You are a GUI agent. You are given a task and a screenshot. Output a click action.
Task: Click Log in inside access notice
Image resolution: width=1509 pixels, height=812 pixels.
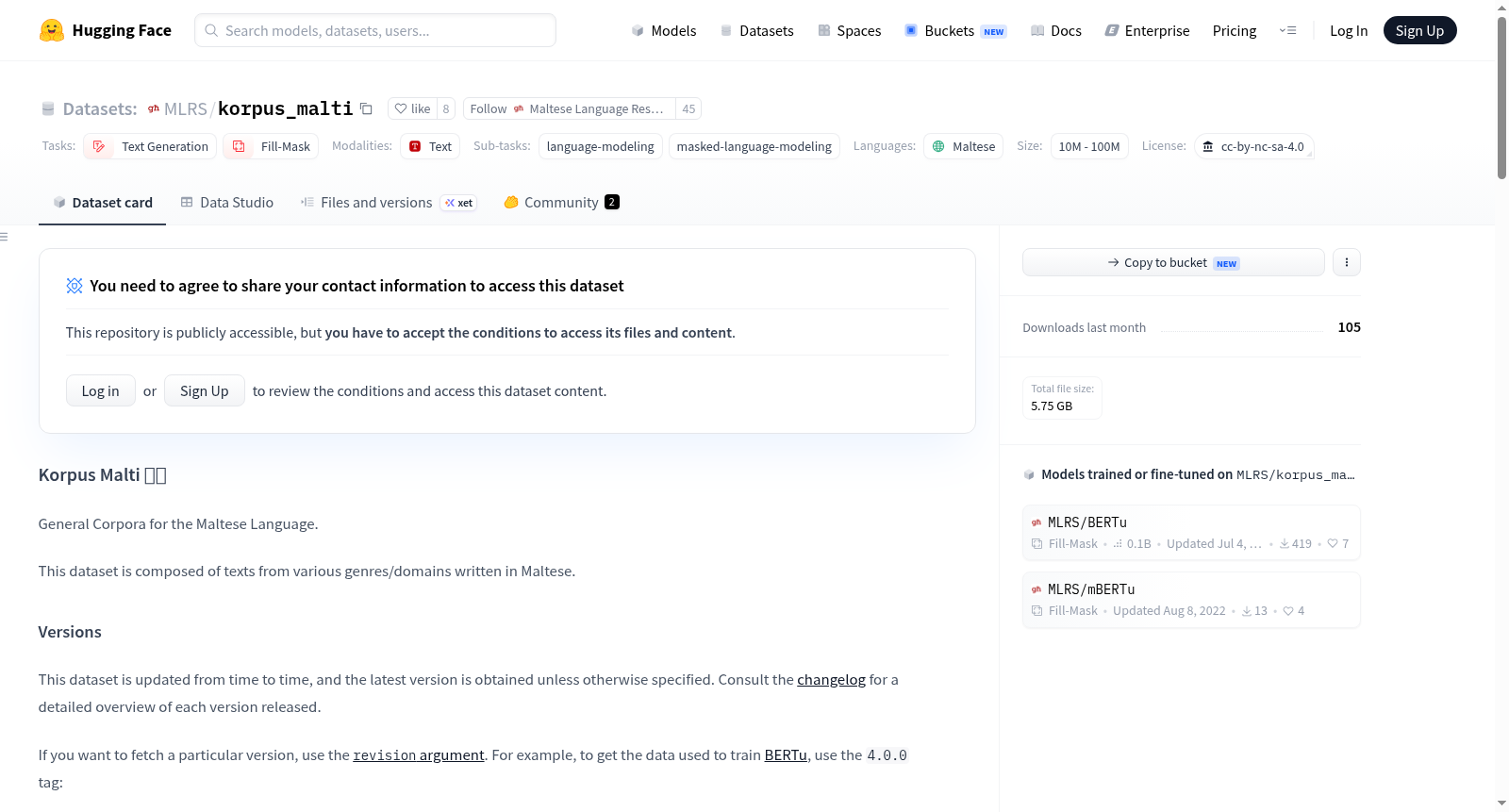[x=101, y=390]
